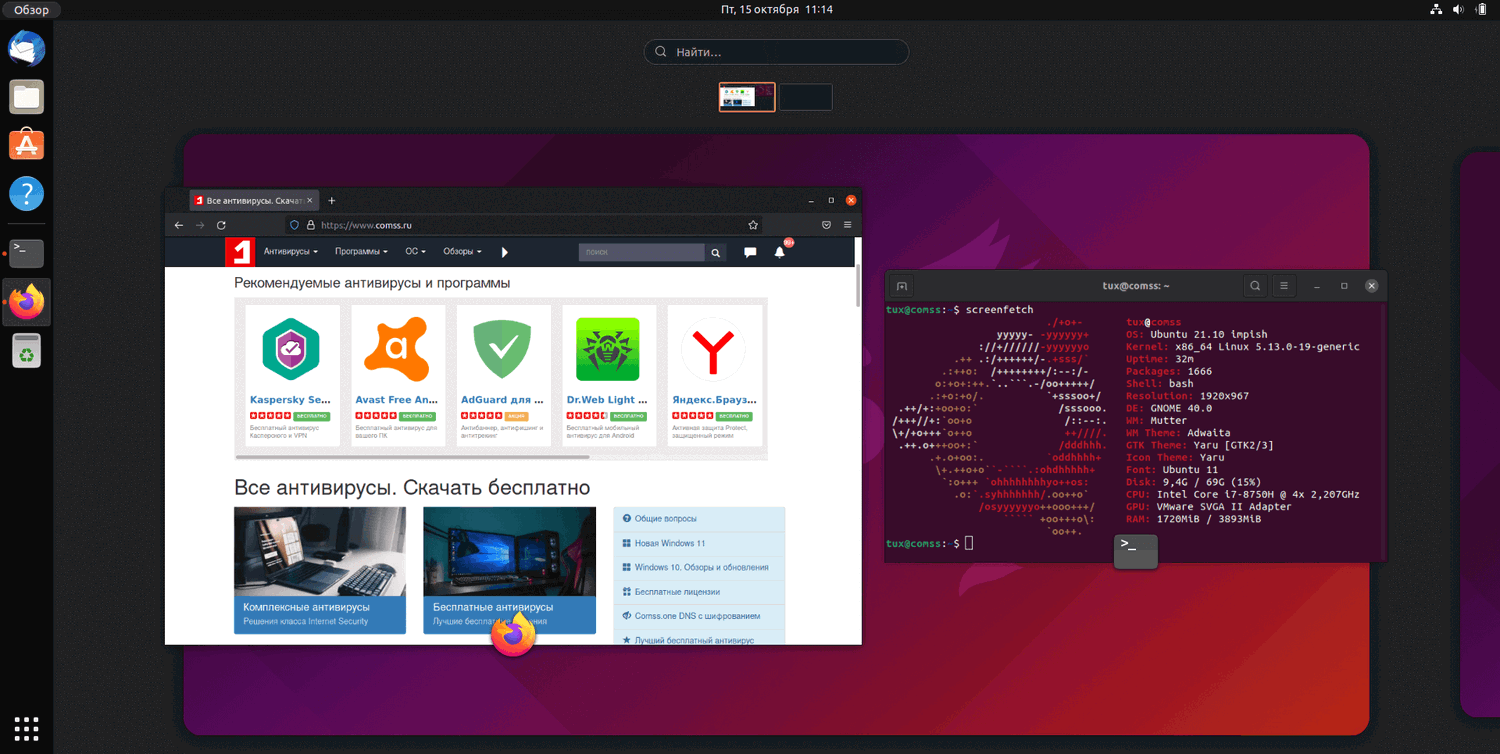Show the applications grid
This screenshot has height=754, width=1500.
27,727
